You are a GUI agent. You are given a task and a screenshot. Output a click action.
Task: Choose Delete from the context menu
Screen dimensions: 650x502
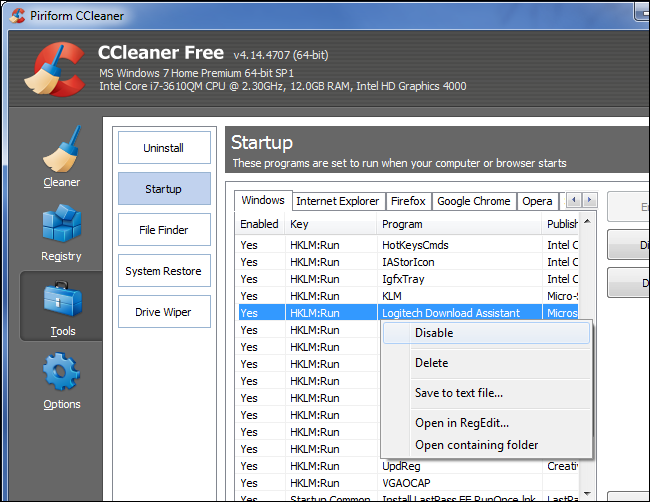click(x=486, y=363)
